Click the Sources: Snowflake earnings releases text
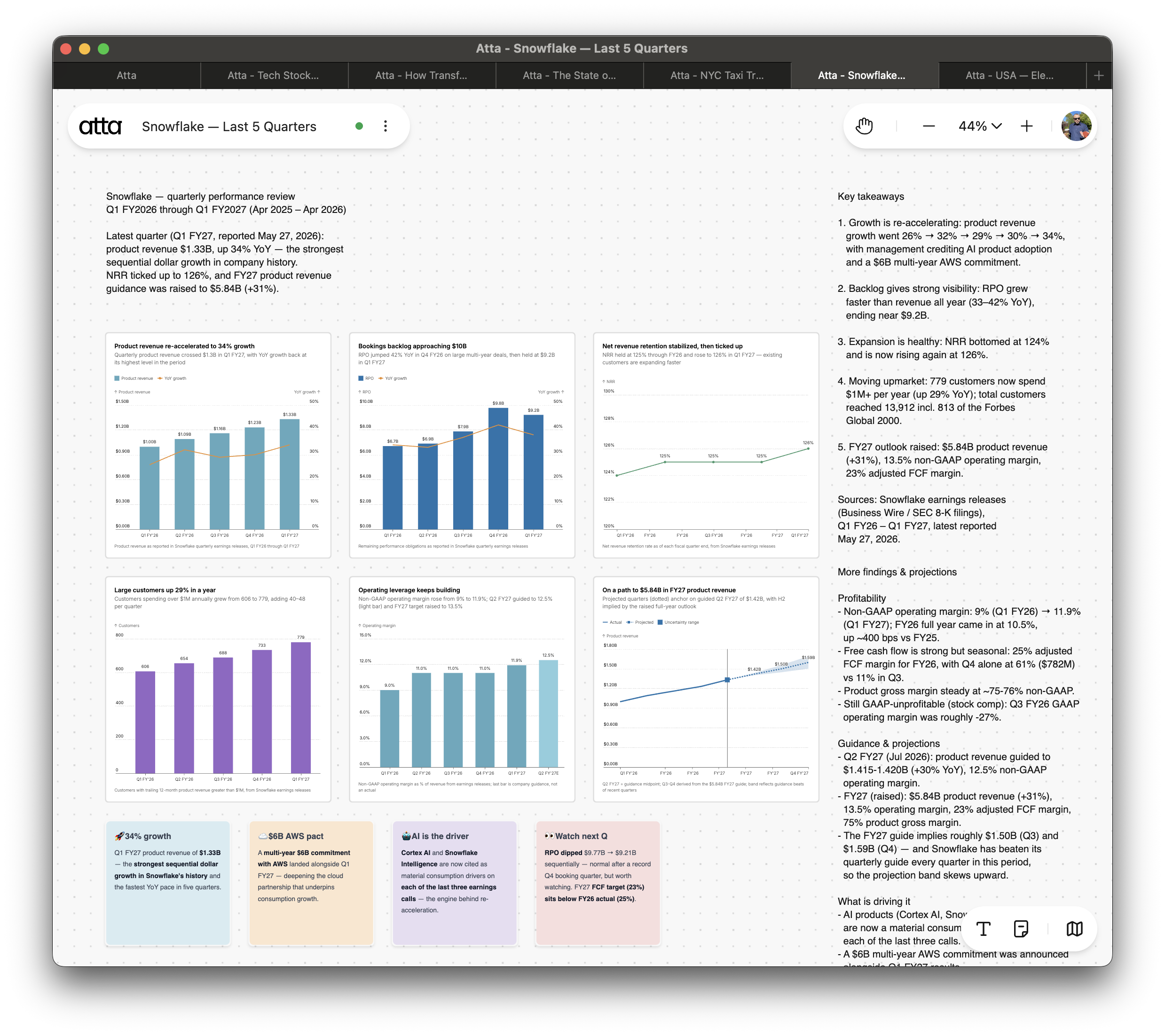 [921, 500]
